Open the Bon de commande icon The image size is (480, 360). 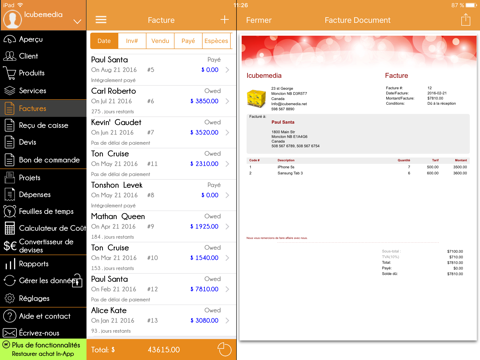(x=9, y=160)
